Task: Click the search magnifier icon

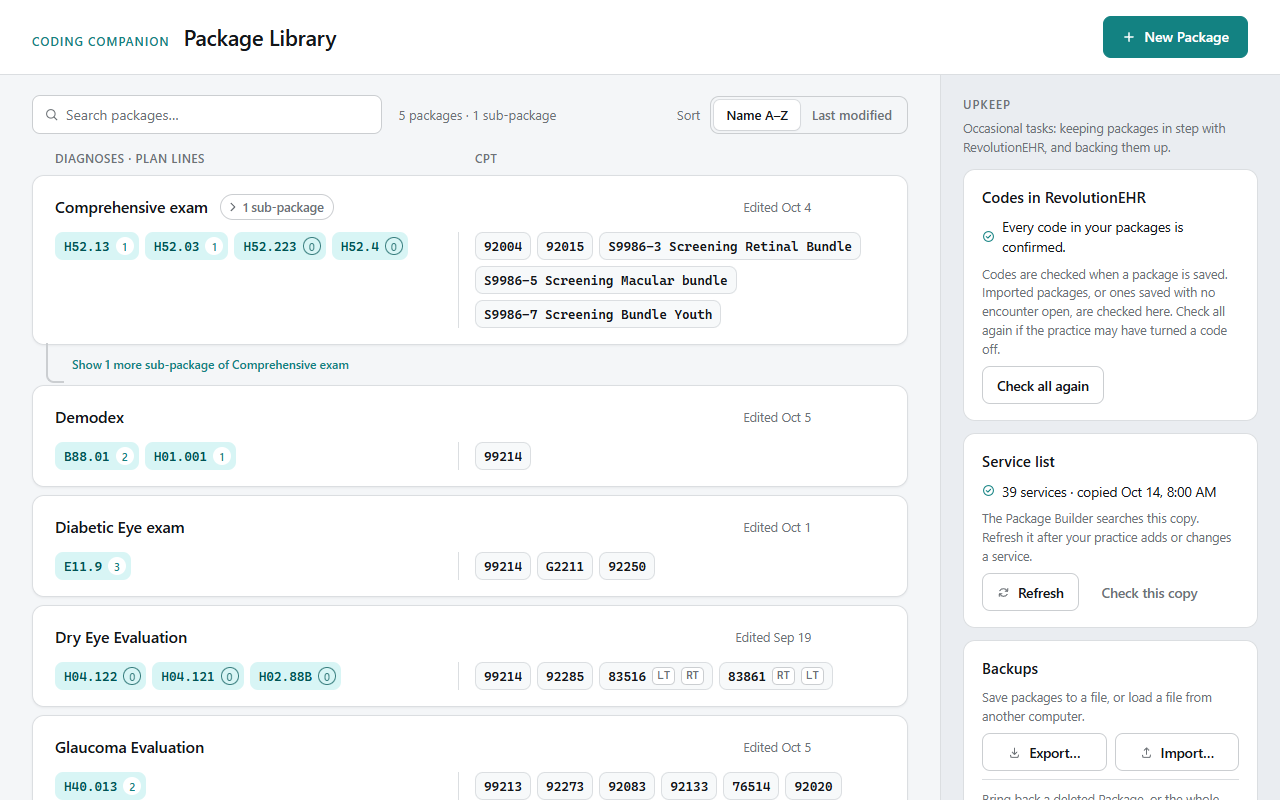Action: click(x=52, y=115)
